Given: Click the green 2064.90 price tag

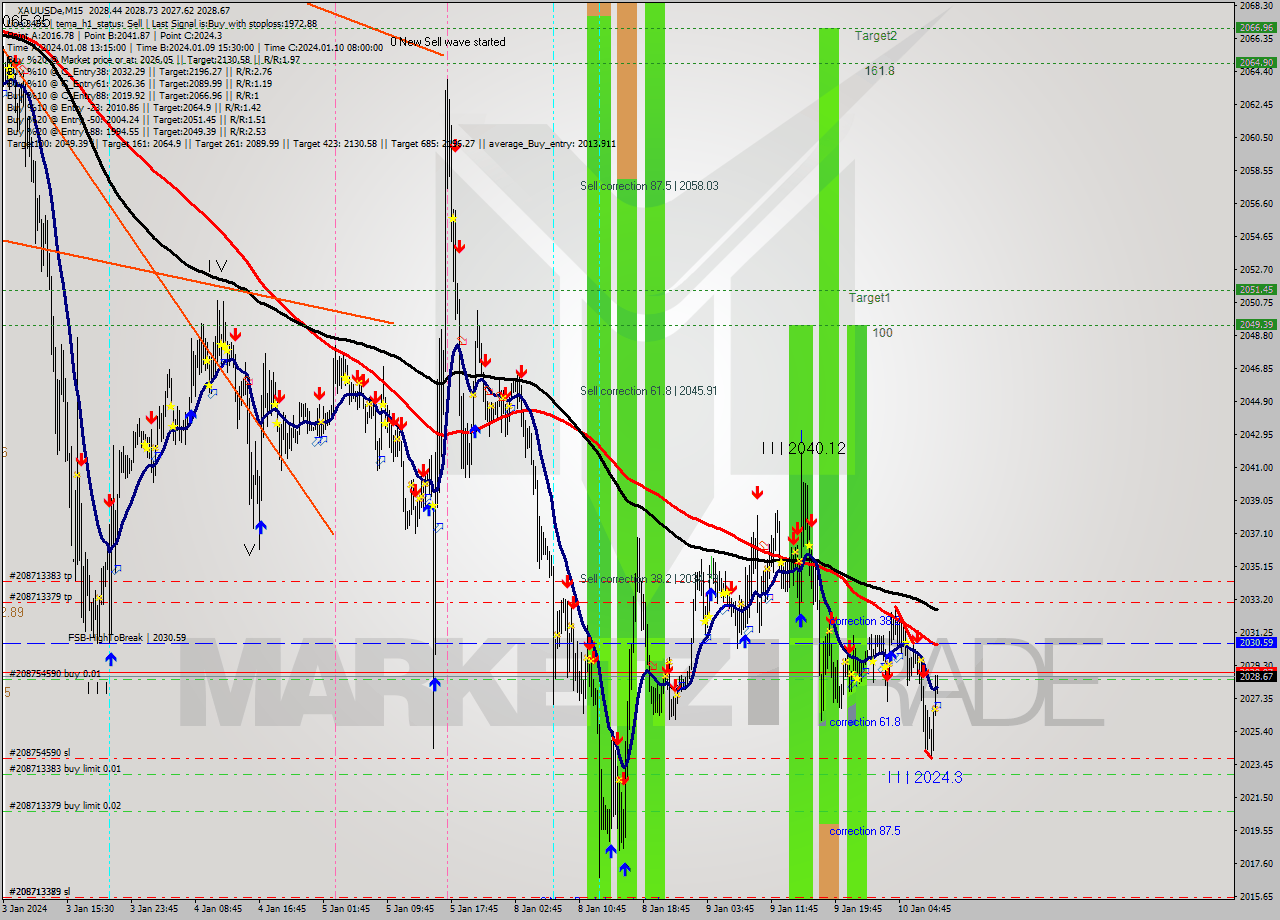Looking at the screenshot, I should (1256, 62).
